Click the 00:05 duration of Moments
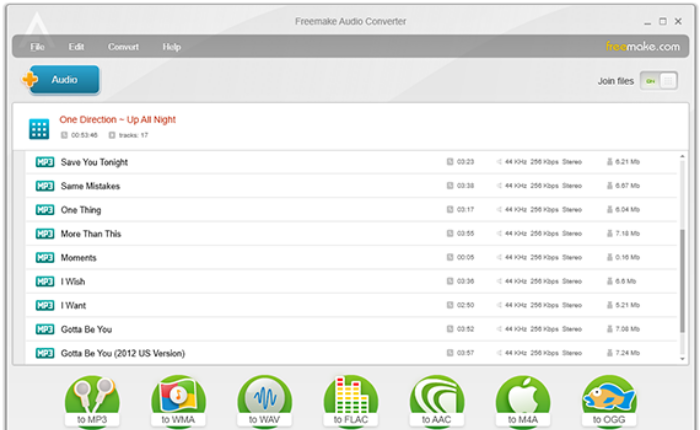The height and width of the screenshot is (430, 700). pyautogui.click(x=465, y=257)
